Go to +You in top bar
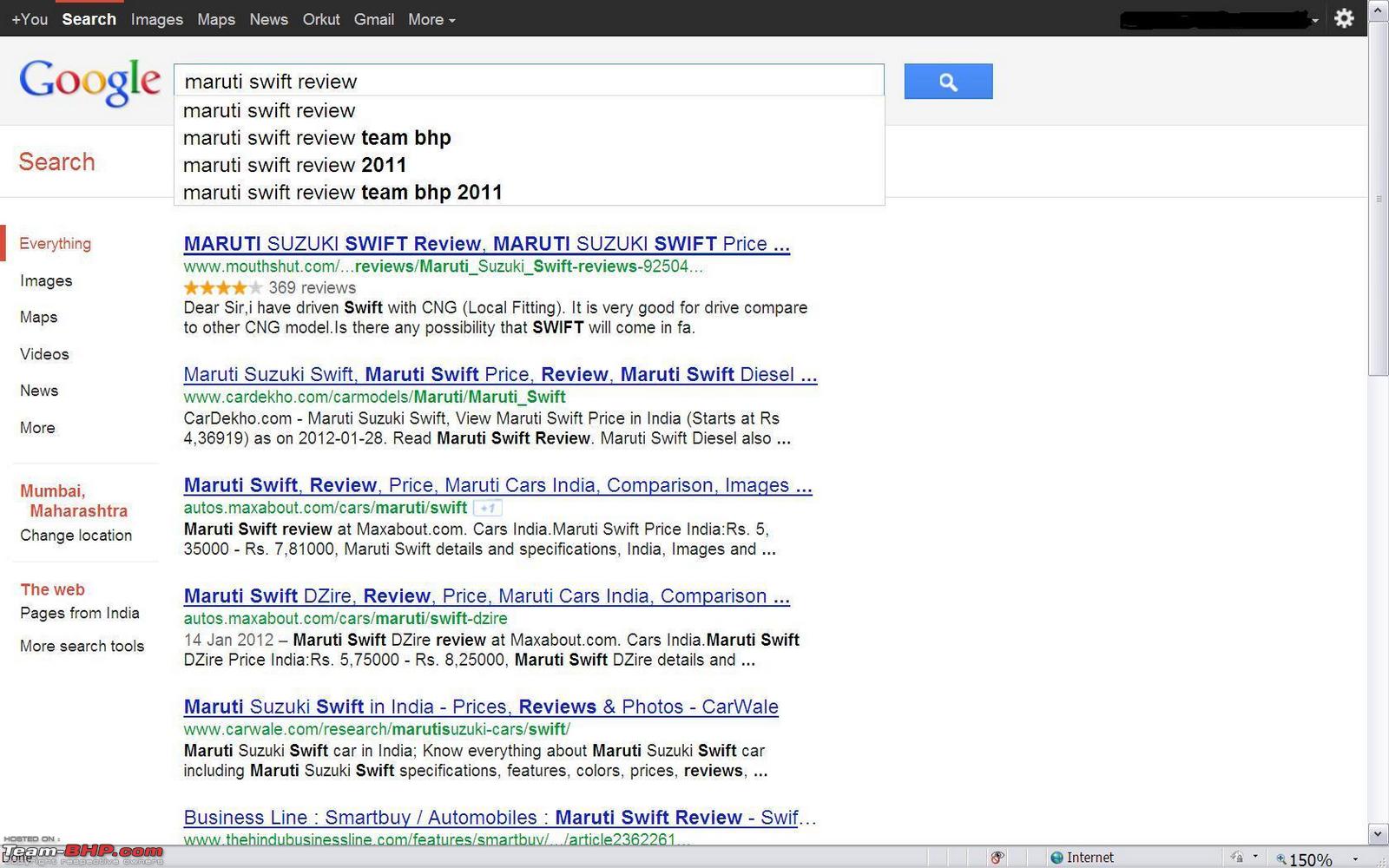This screenshot has width=1389, height=868. (x=30, y=19)
